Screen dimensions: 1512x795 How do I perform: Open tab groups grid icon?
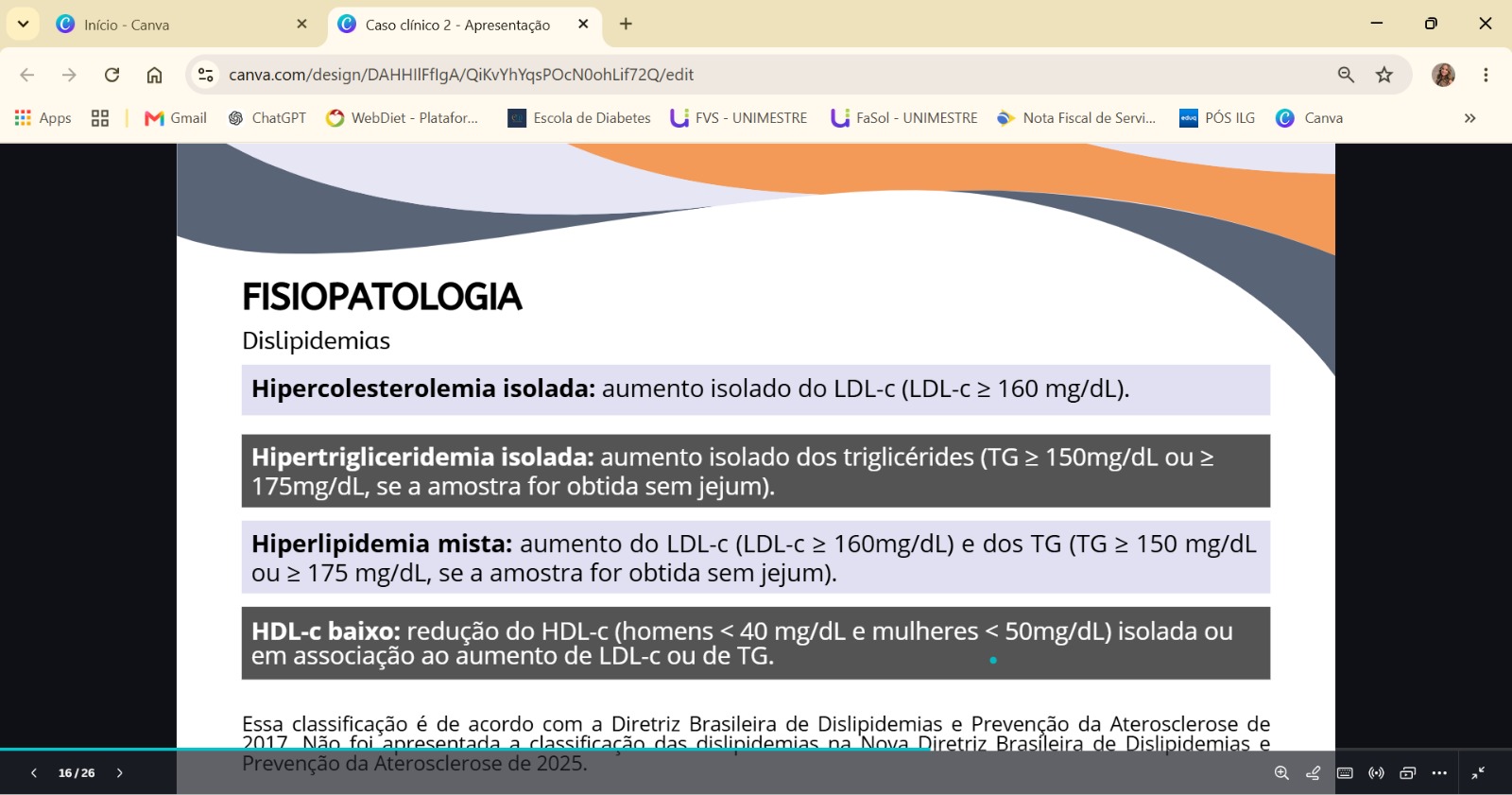pos(99,118)
